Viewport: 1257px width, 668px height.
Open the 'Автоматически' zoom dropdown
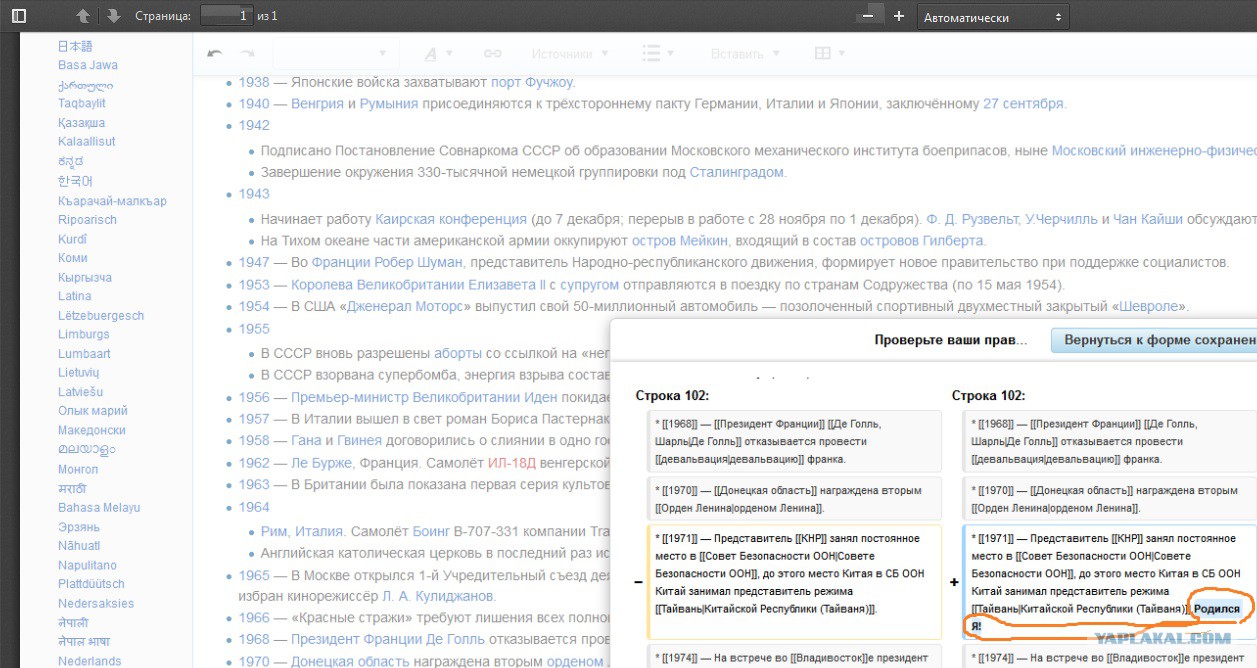(993, 17)
